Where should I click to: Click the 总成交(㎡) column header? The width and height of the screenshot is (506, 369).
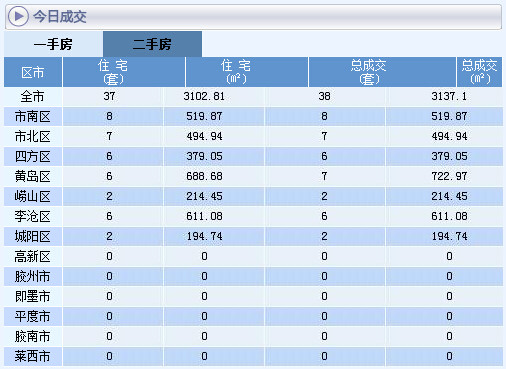pos(479,72)
